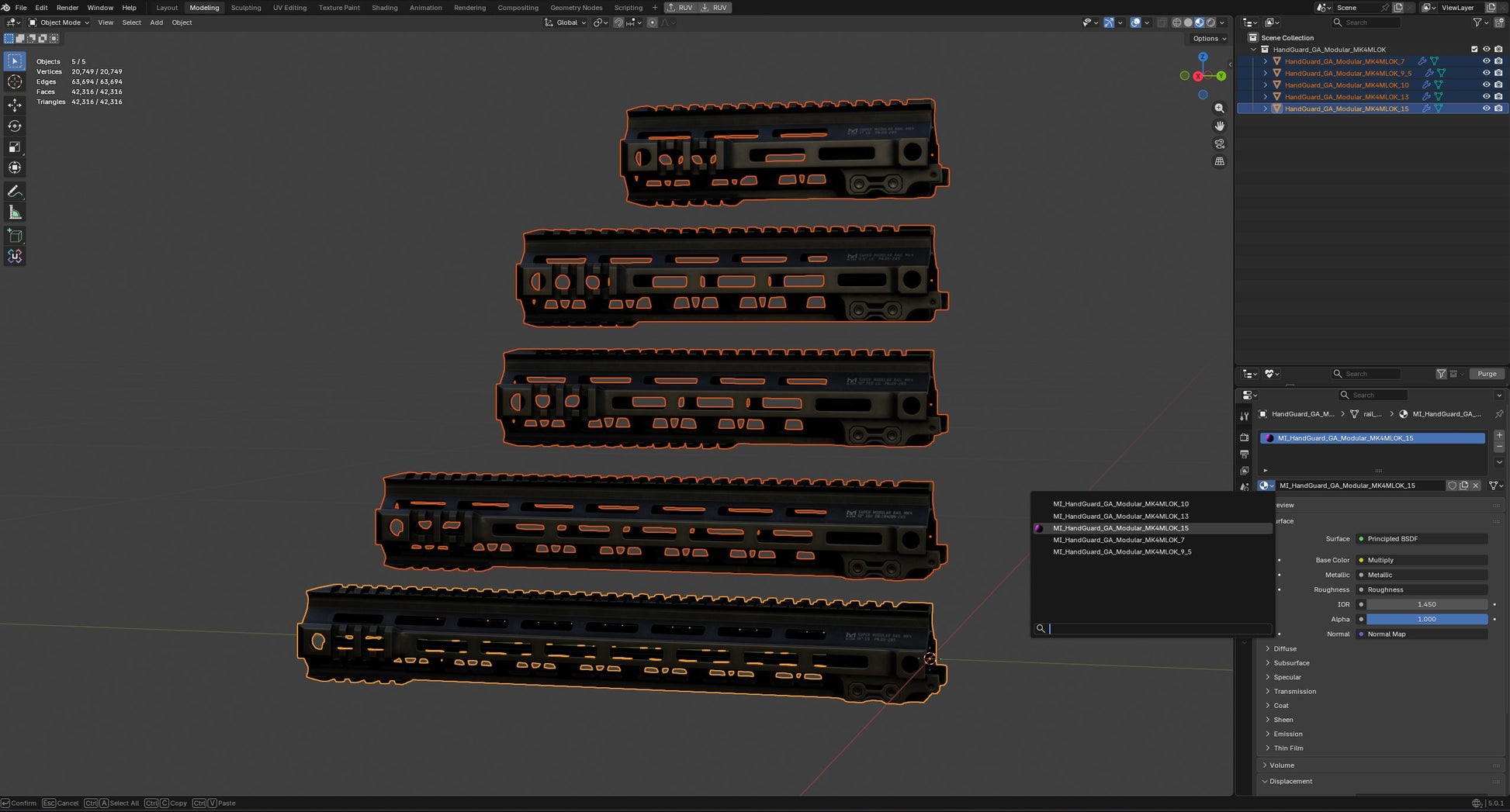This screenshot has width=1510, height=812.
Task: Hide HandGuard_GA_Modular_MK4MLOK_7 in viewport
Action: click(1486, 61)
